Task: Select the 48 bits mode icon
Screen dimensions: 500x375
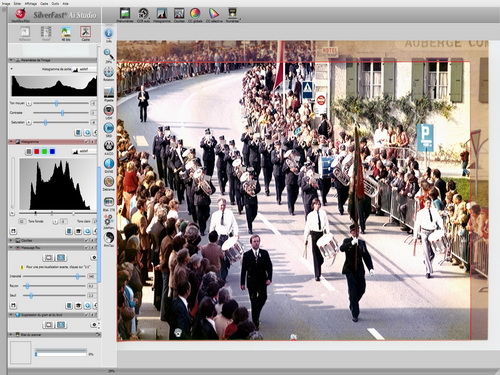Action: point(66,32)
